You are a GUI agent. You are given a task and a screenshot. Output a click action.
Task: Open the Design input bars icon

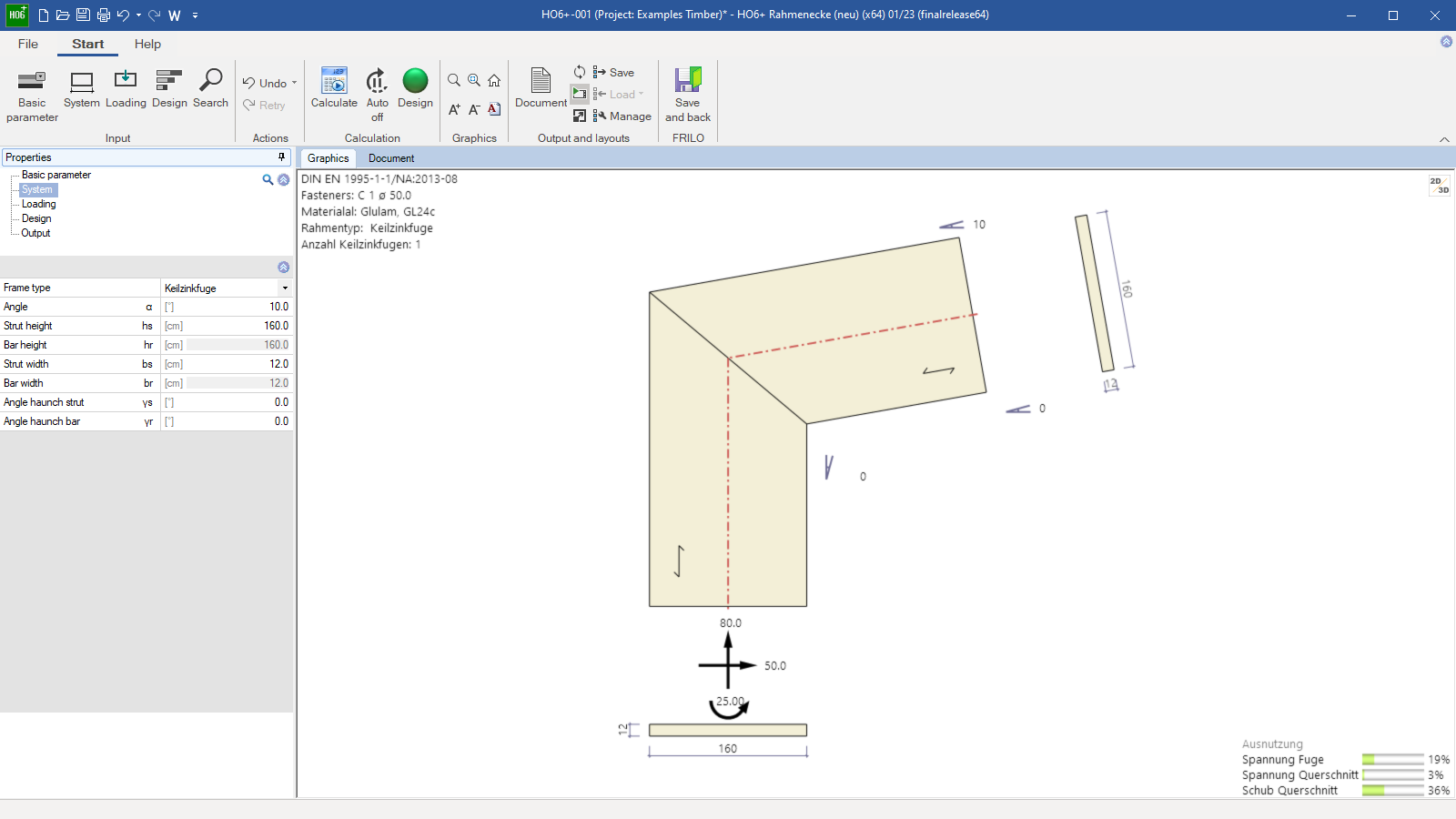point(169,89)
